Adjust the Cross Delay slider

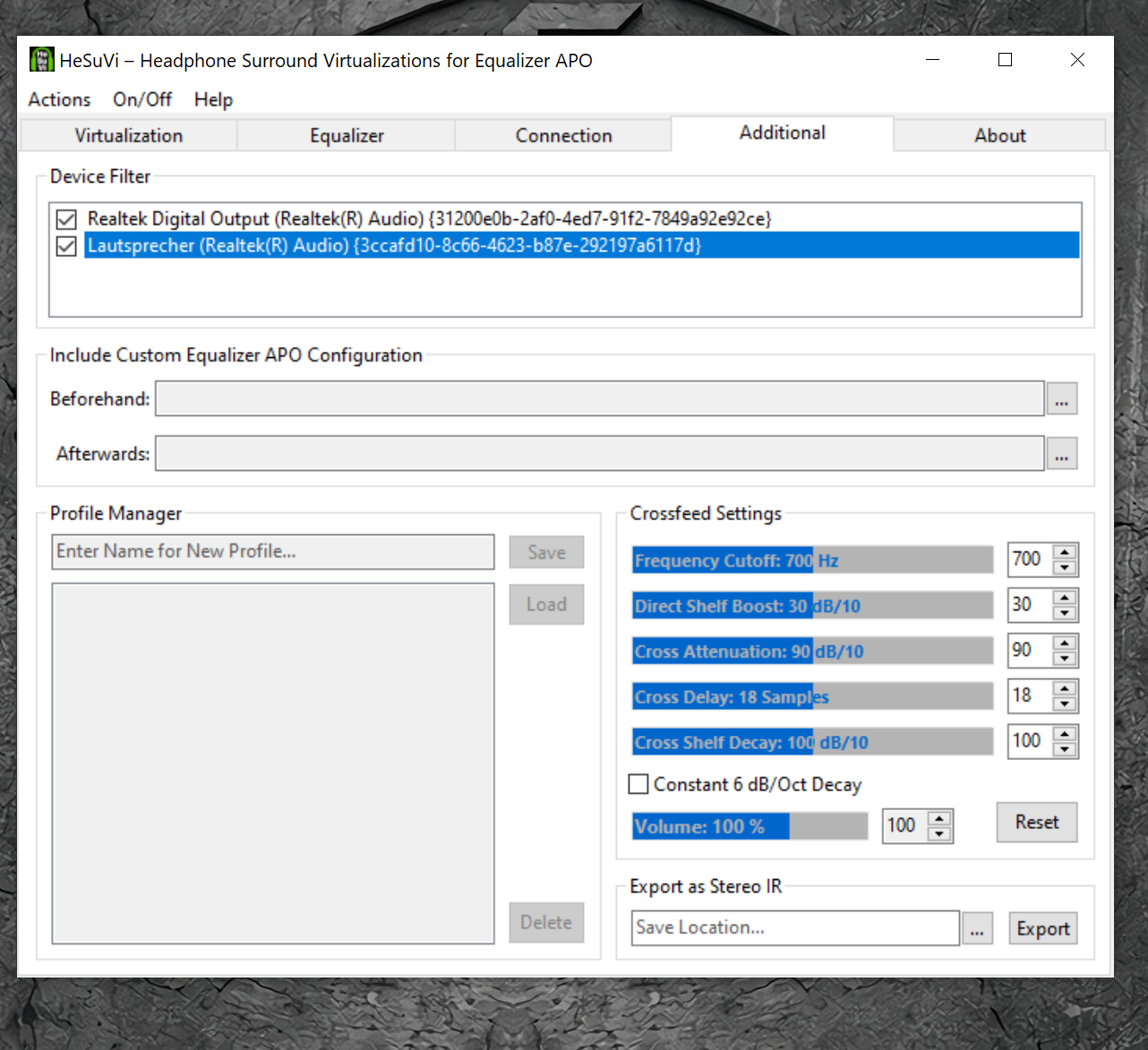coord(812,696)
